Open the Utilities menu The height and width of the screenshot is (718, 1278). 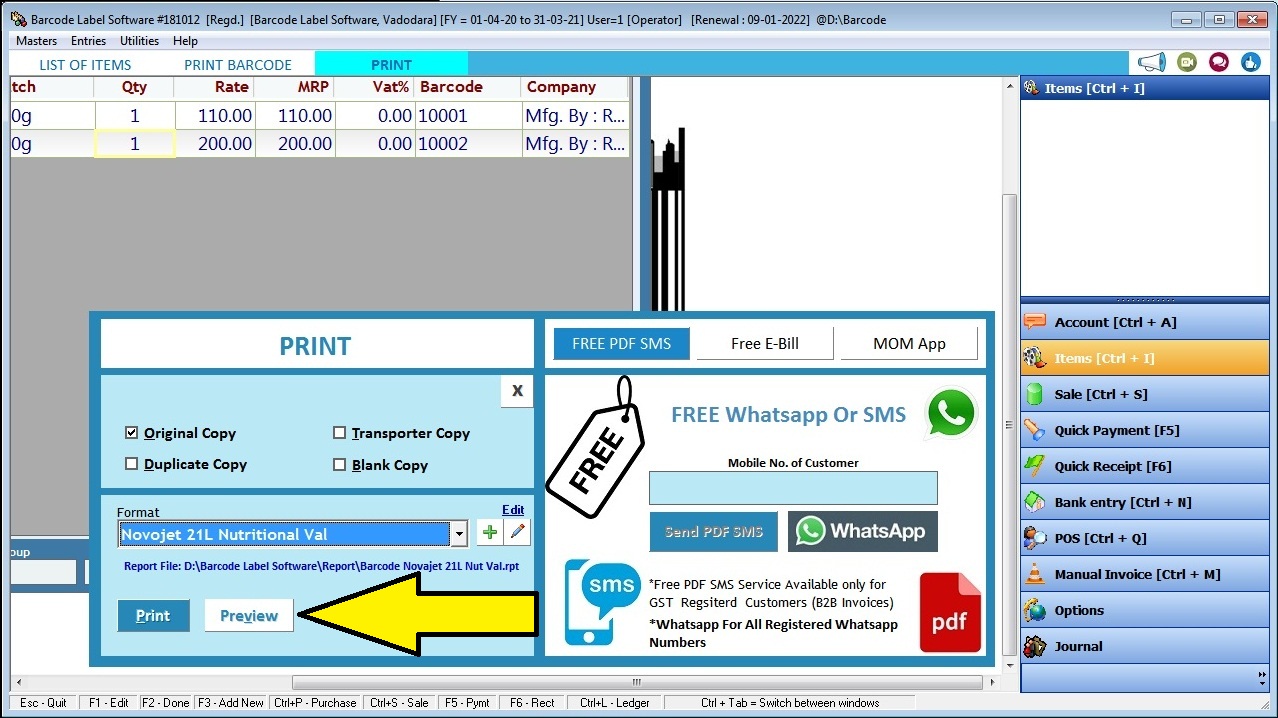click(x=139, y=41)
